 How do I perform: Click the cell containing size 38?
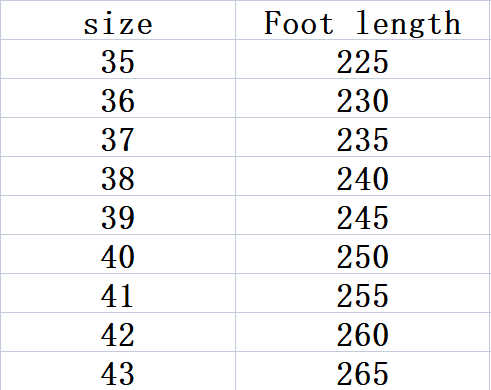click(x=118, y=176)
